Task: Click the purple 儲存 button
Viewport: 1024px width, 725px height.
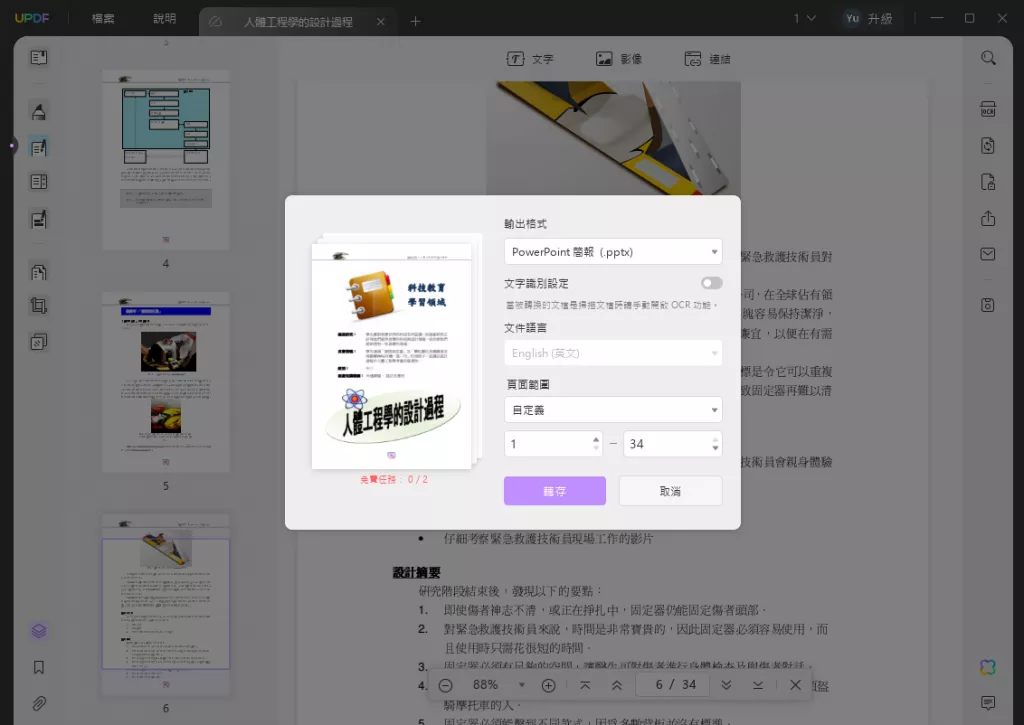Action: click(x=554, y=491)
